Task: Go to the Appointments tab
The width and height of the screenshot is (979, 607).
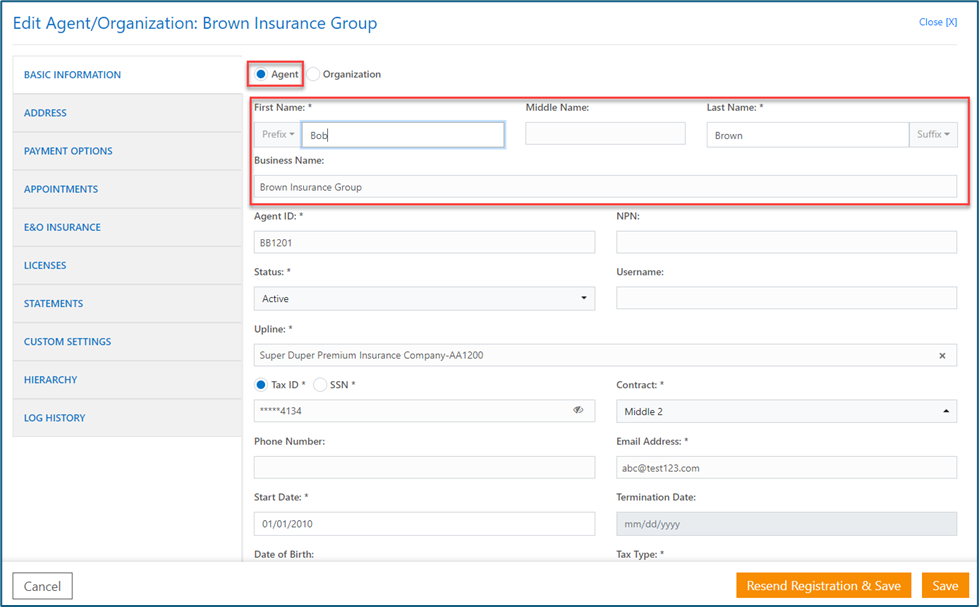Action: [x=127, y=189]
